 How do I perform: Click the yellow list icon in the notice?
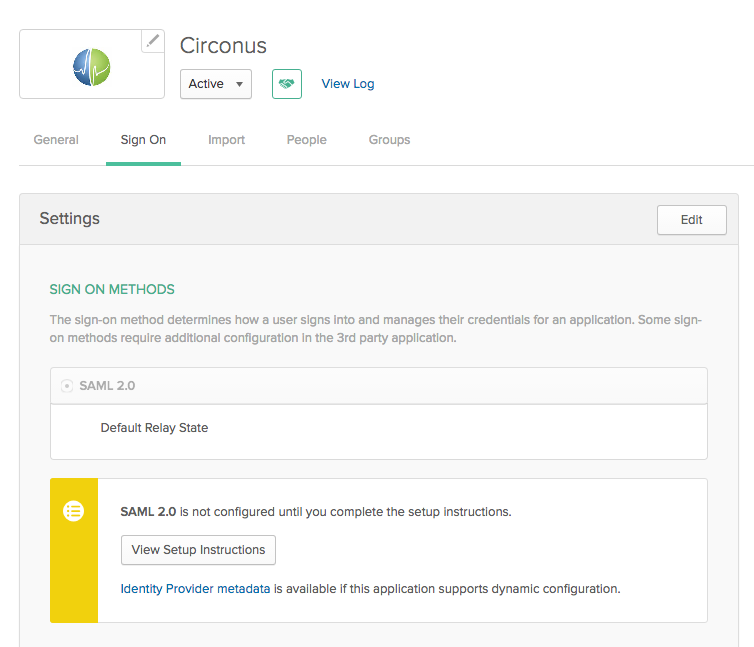[74, 511]
